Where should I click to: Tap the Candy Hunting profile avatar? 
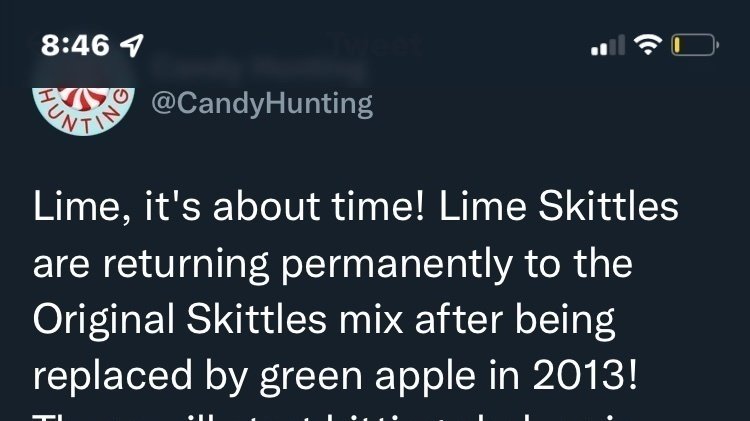tap(83, 98)
